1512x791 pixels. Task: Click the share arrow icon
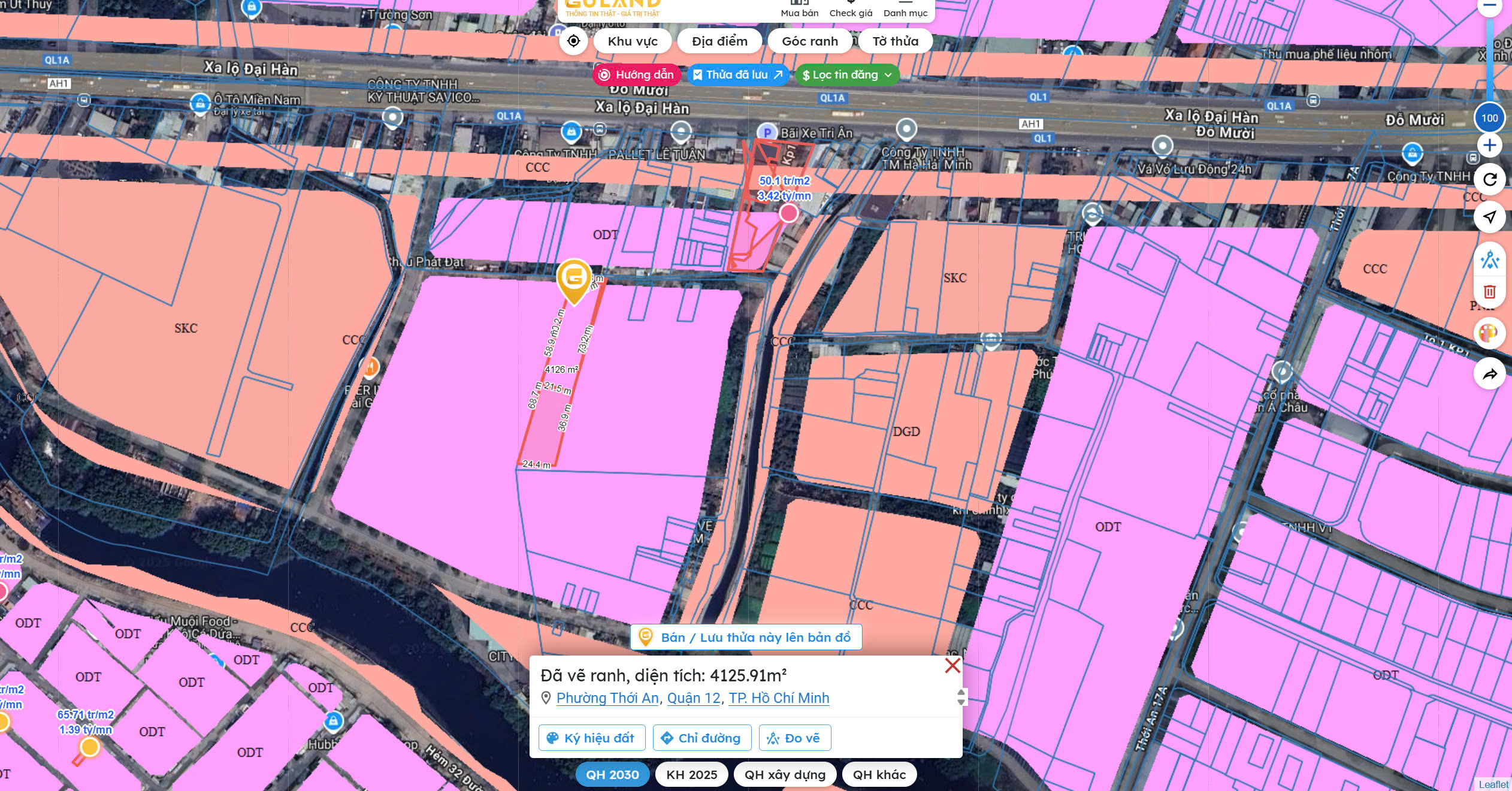pos(1489,375)
